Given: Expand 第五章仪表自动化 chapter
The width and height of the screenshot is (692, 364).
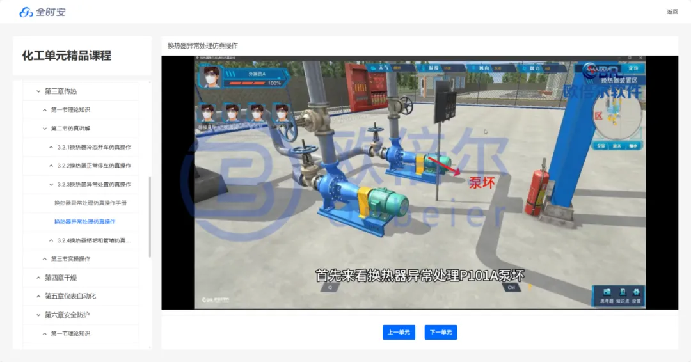Looking at the screenshot, I should 38,296.
